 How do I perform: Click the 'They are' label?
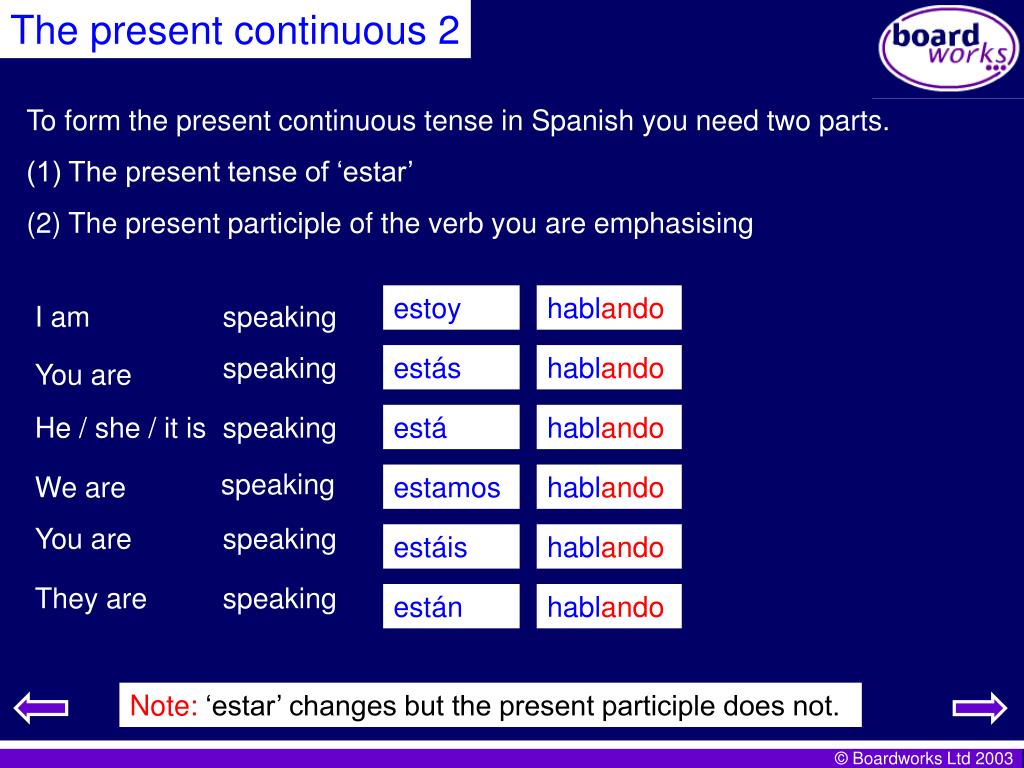[x=91, y=599]
